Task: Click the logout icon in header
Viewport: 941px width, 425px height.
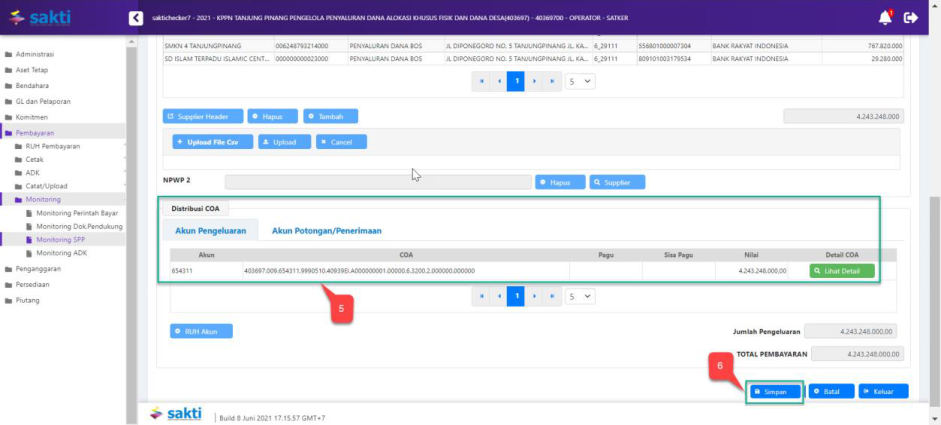Action: (910, 17)
